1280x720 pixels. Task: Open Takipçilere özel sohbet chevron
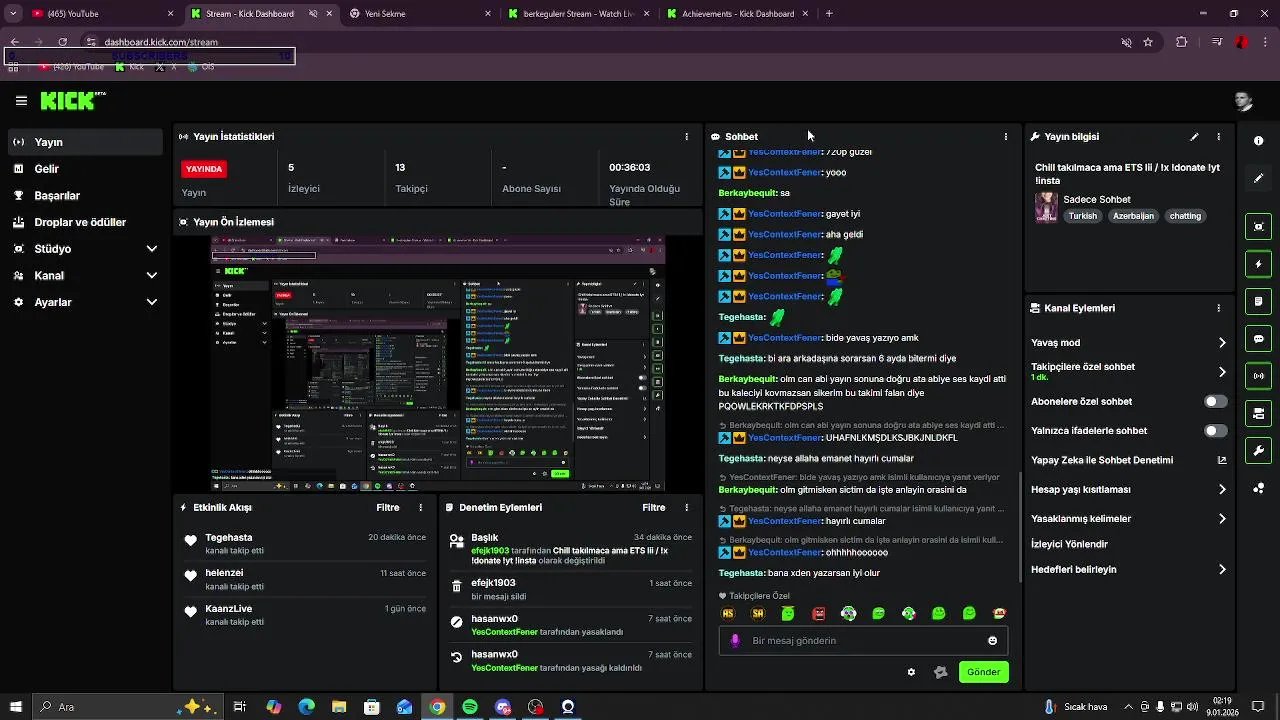click(x=1222, y=372)
